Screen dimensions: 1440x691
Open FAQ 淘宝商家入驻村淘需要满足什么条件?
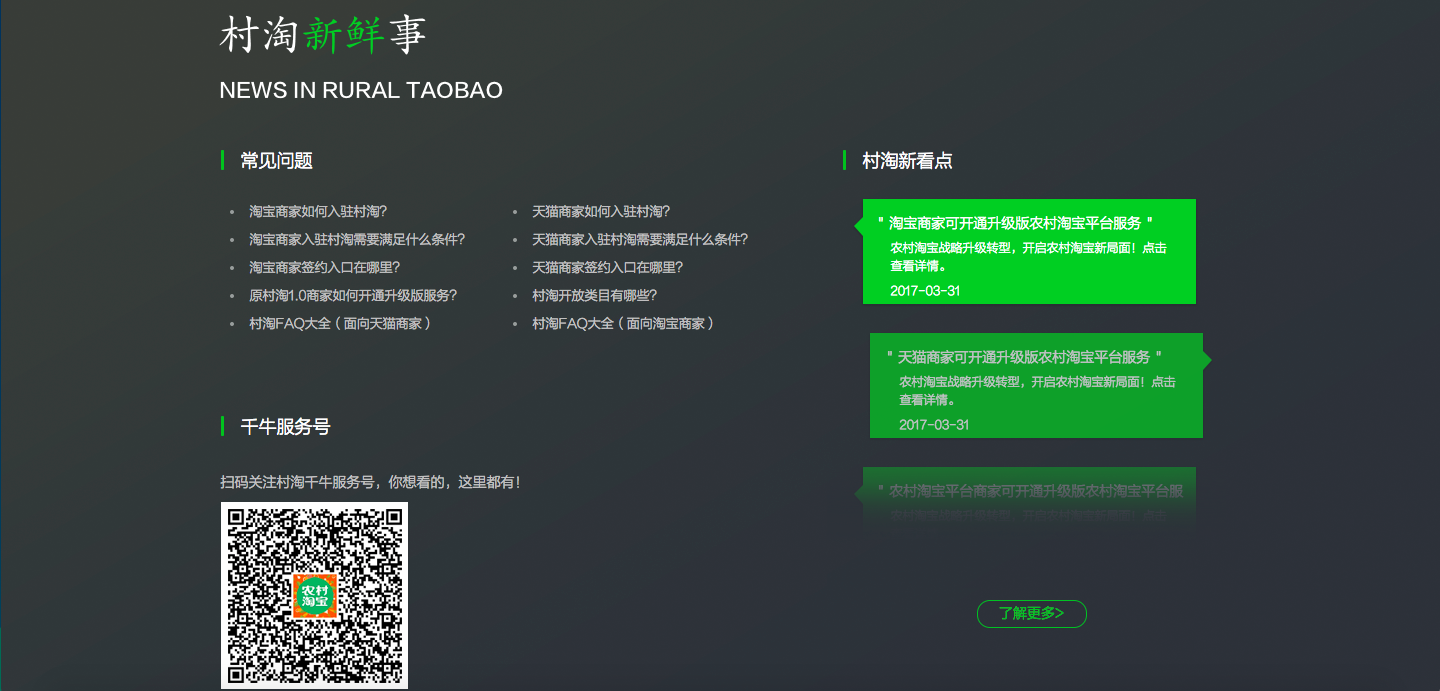pos(357,240)
